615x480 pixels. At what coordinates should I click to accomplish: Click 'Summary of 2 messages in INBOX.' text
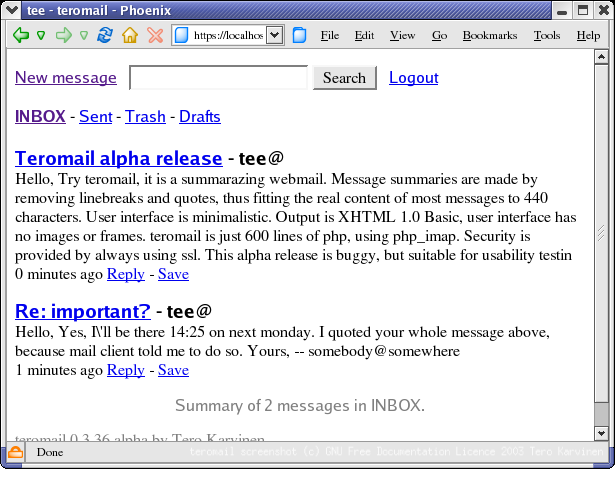coord(300,405)
